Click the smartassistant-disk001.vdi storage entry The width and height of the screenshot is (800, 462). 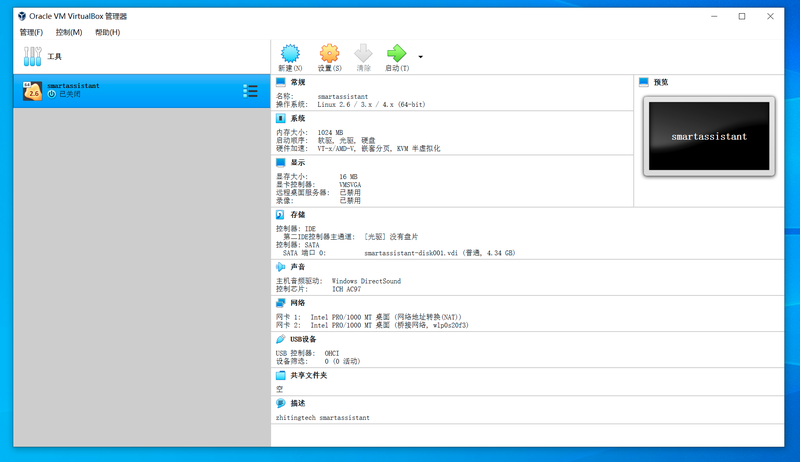440,253
